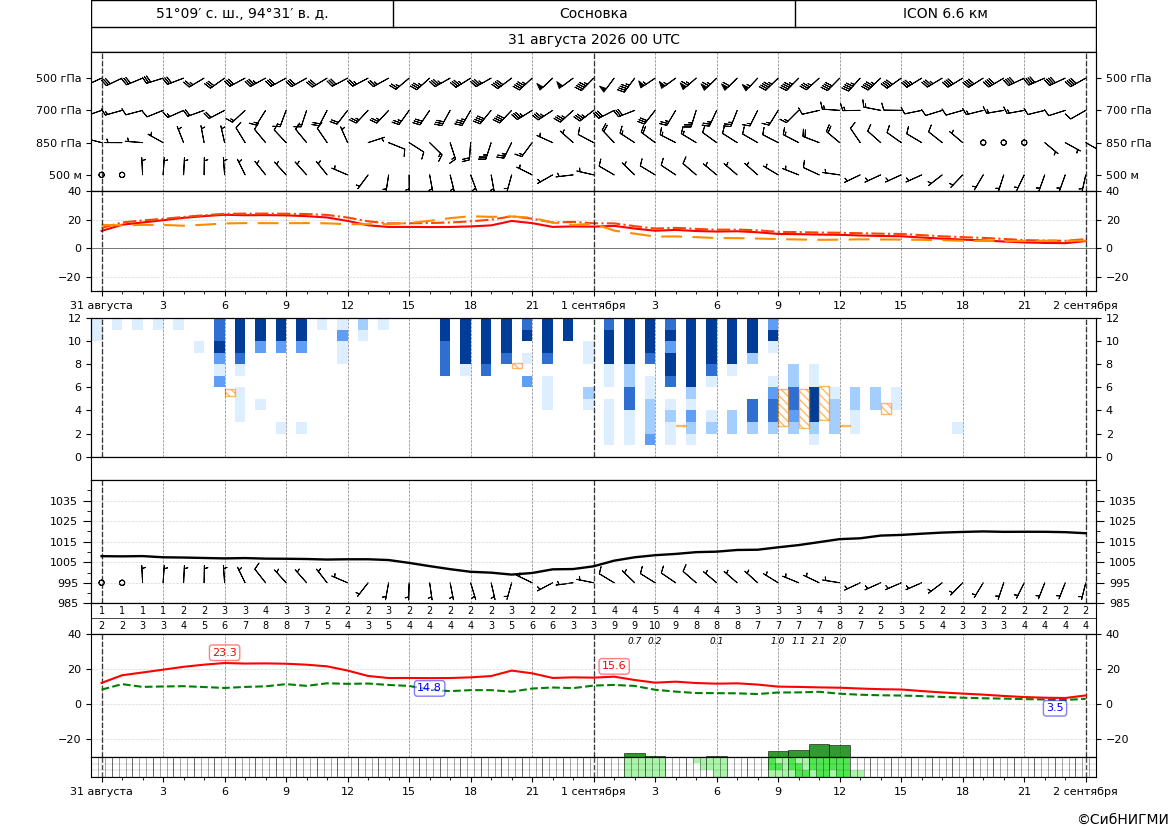Click the 14.8 min temperature label

429,688
